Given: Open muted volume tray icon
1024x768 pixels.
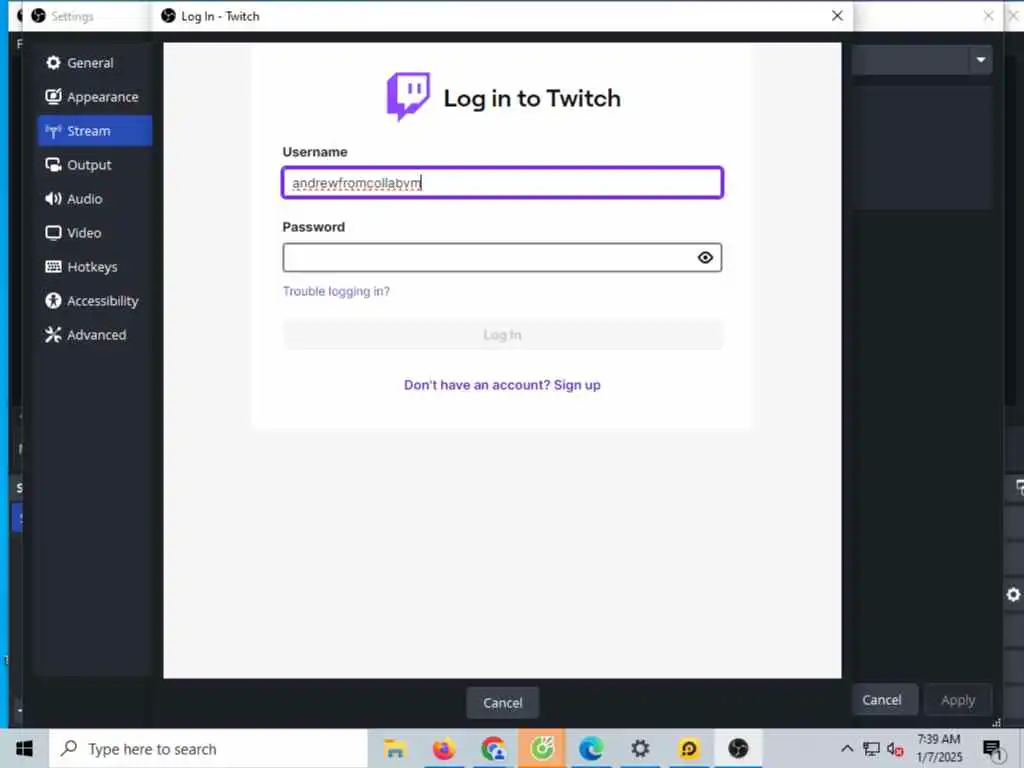Looking at the screenshot, I should 895,749.
